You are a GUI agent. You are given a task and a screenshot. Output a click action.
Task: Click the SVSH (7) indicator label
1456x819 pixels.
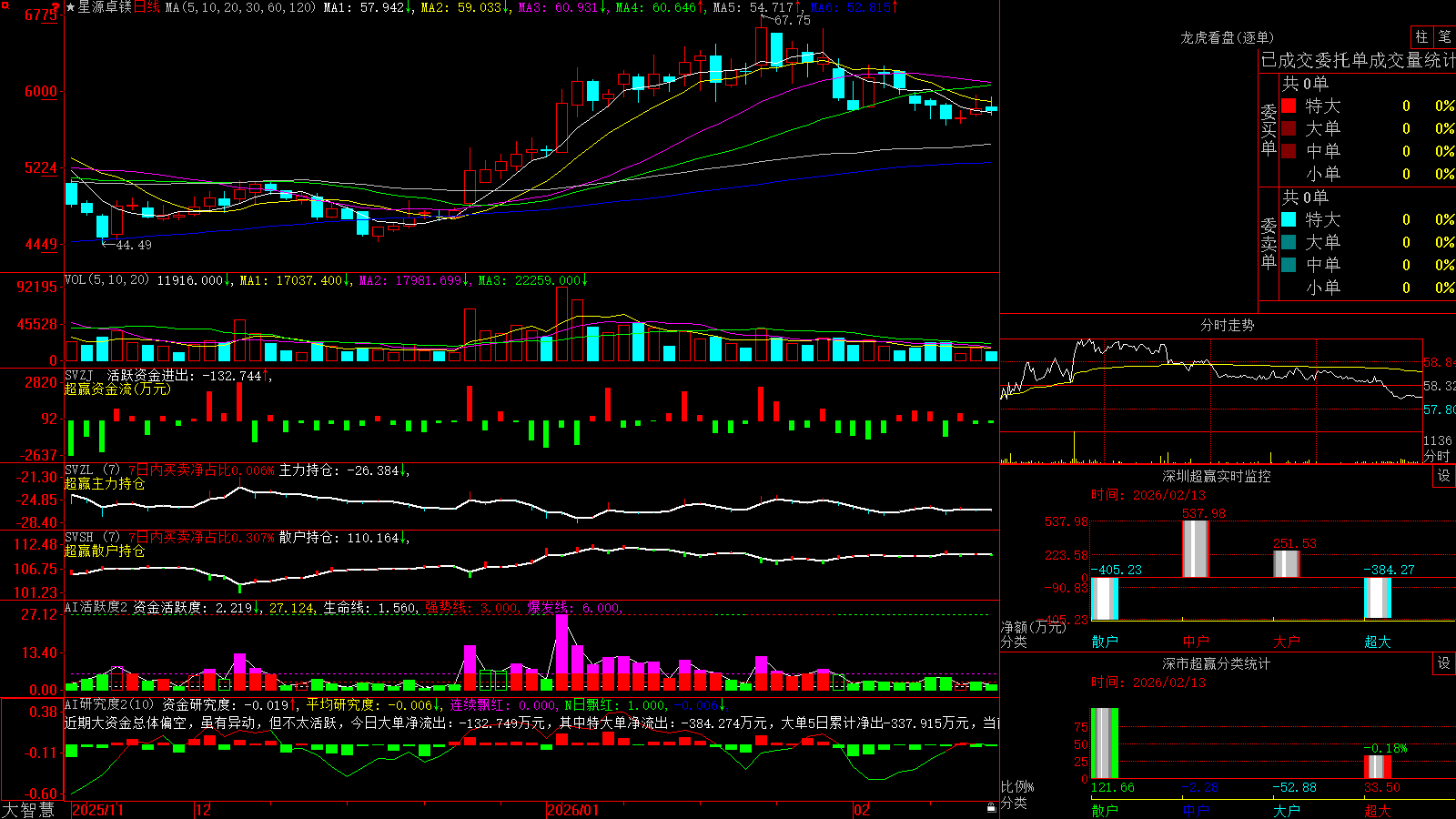[92, 537]
